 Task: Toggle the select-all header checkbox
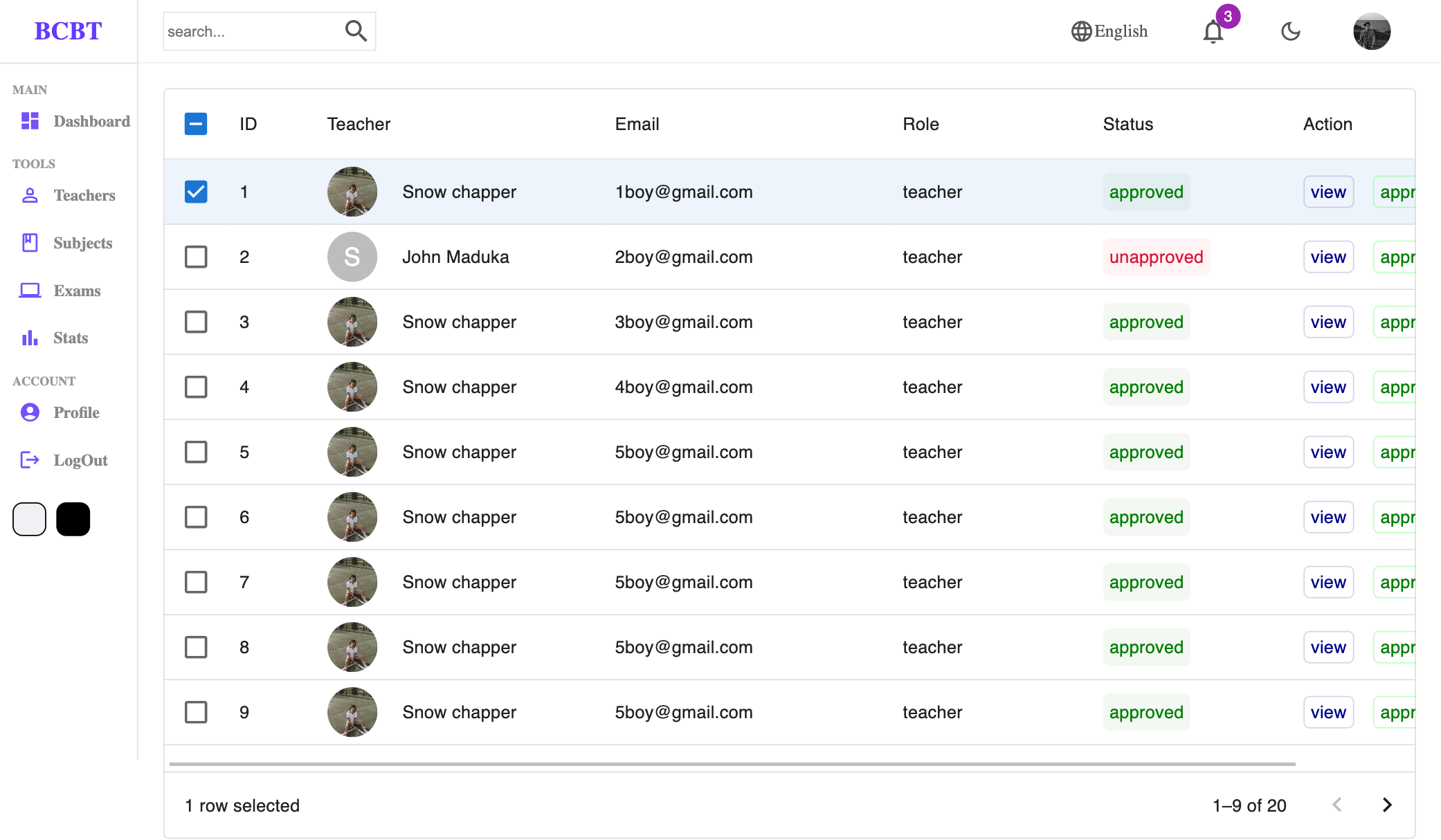[x=196, y=124]
